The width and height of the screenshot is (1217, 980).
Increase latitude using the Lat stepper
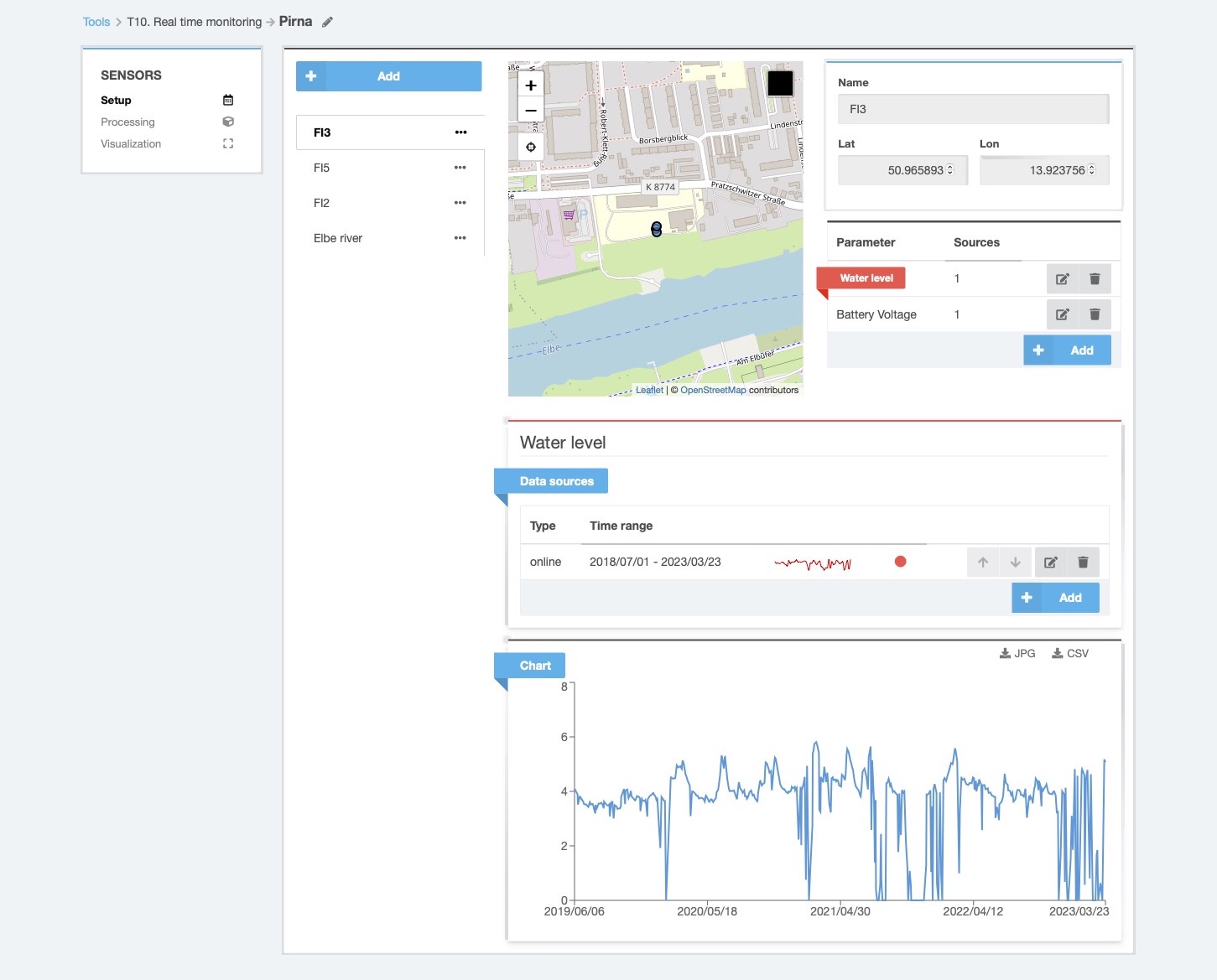[x=949, y=166]
